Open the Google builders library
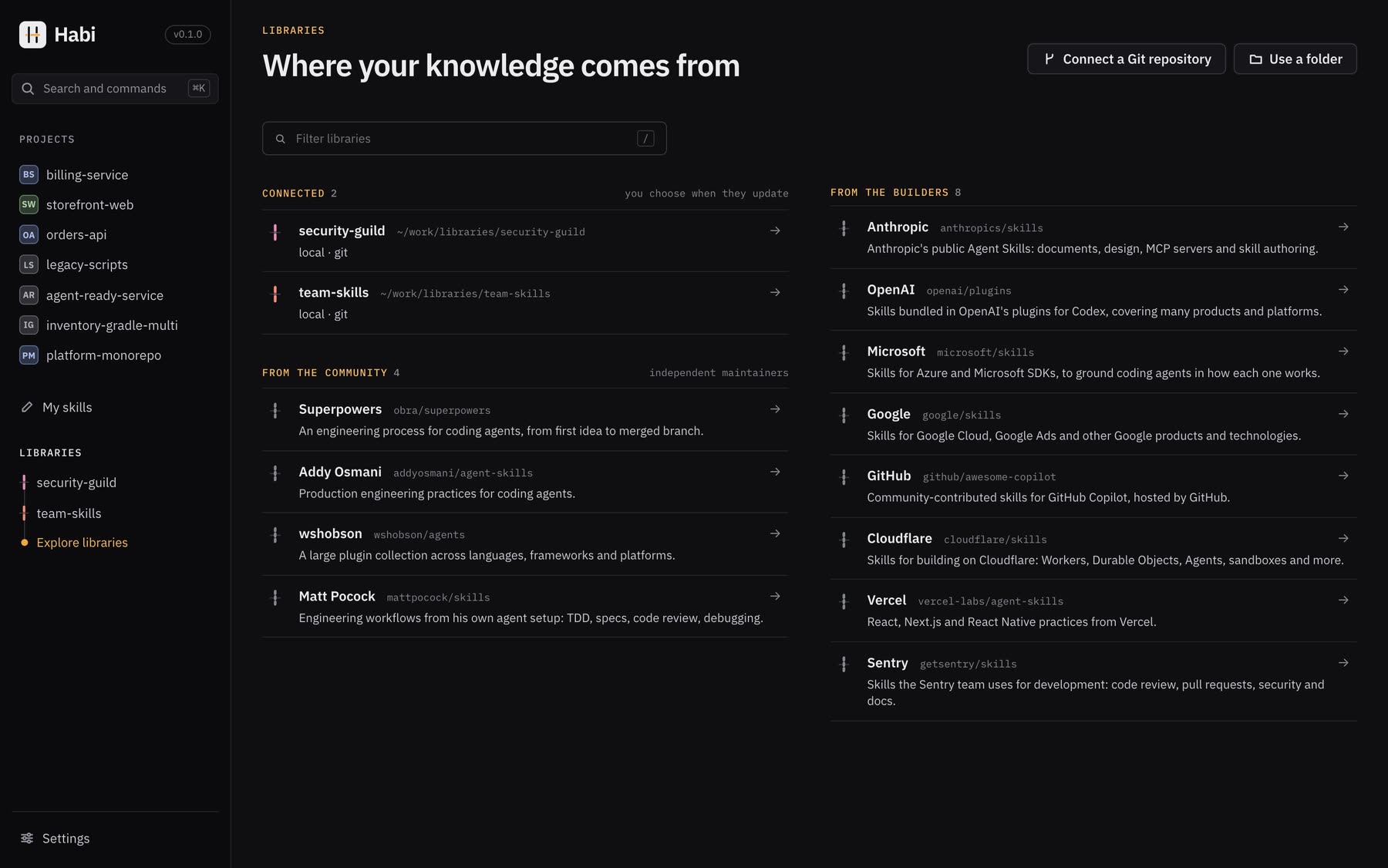This screenshot has width=1388, height=868. click(x=1093, y=425)
